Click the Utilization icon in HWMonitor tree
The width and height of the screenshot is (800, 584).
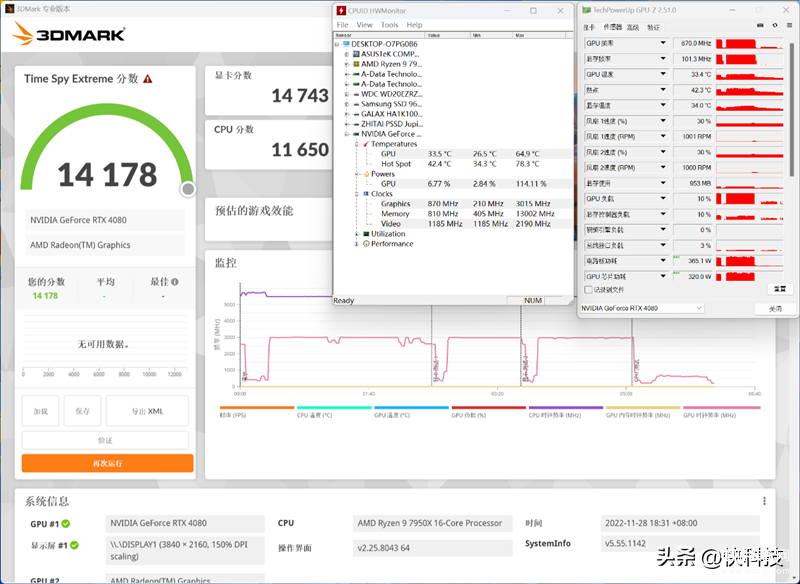(366, 234)
